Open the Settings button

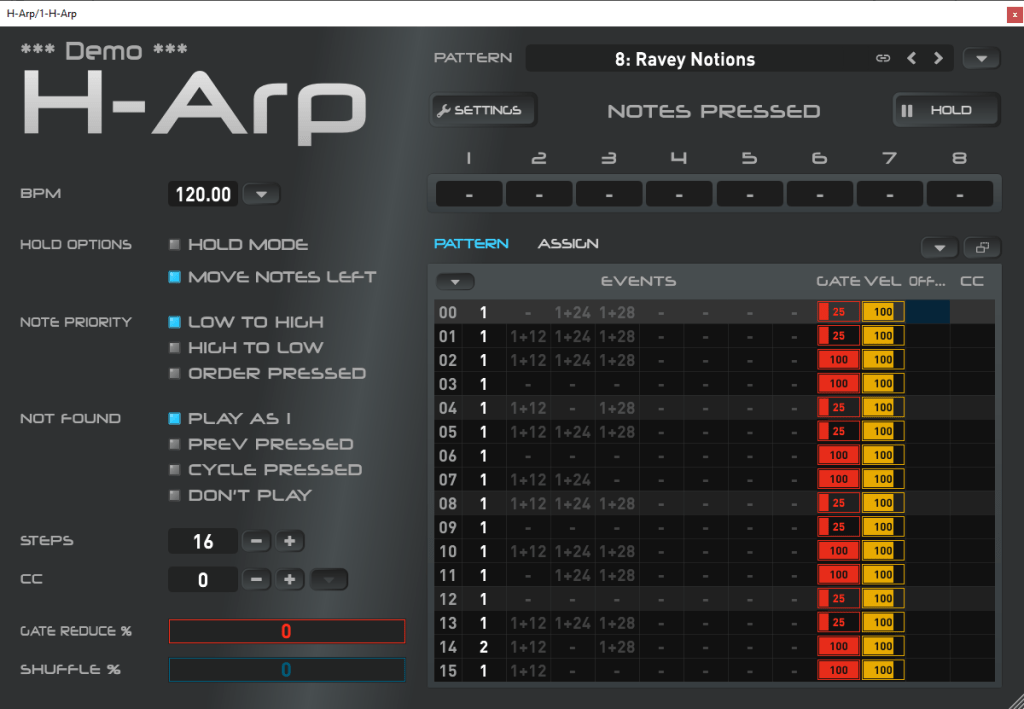point(483,110)
